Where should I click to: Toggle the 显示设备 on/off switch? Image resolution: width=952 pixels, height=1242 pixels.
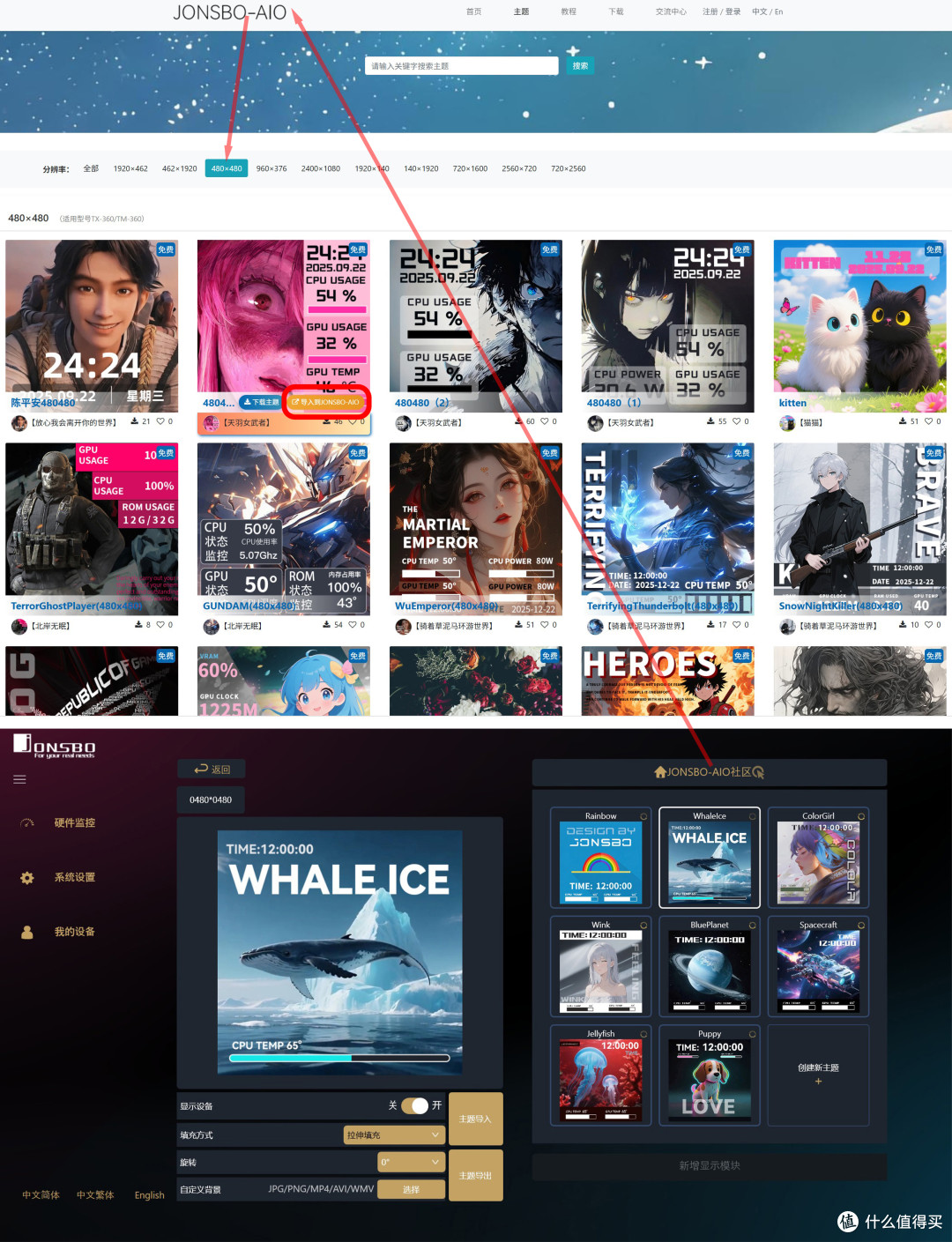pos(414,1105)
